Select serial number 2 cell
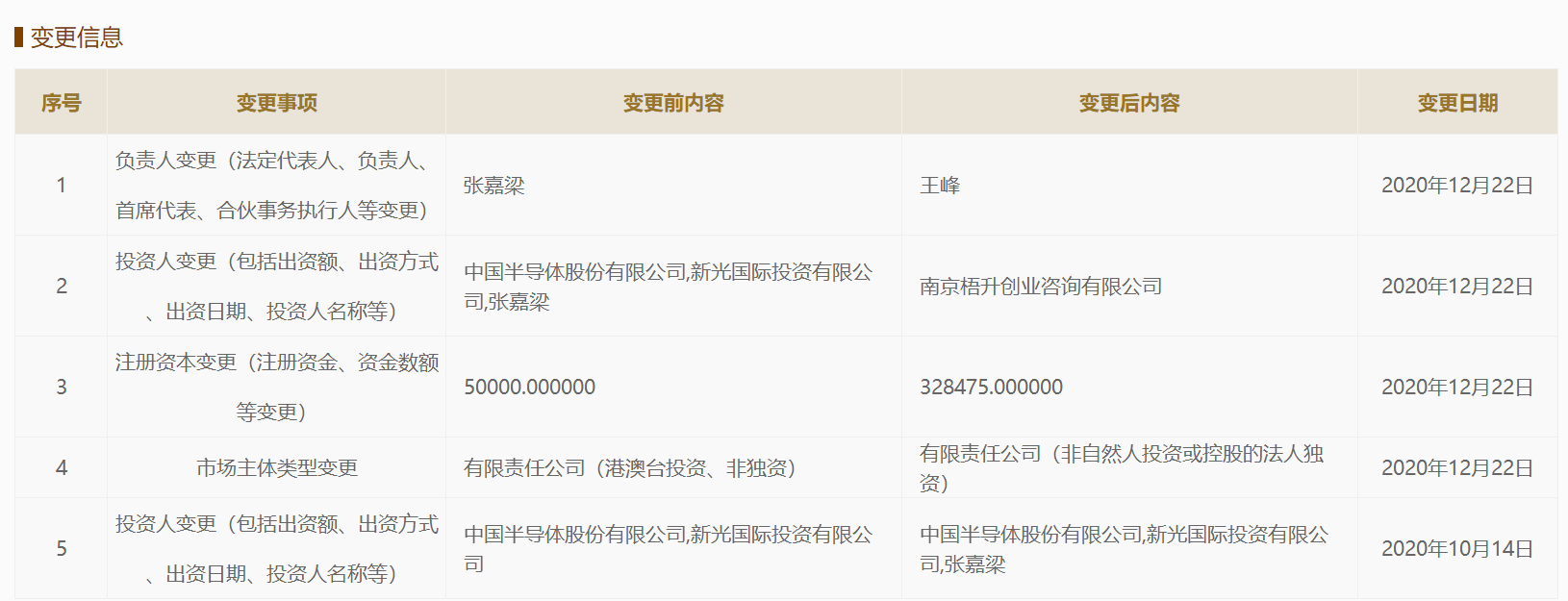Image resolution: width=1568 pixels, height=601 pixels. pos(62,287)
